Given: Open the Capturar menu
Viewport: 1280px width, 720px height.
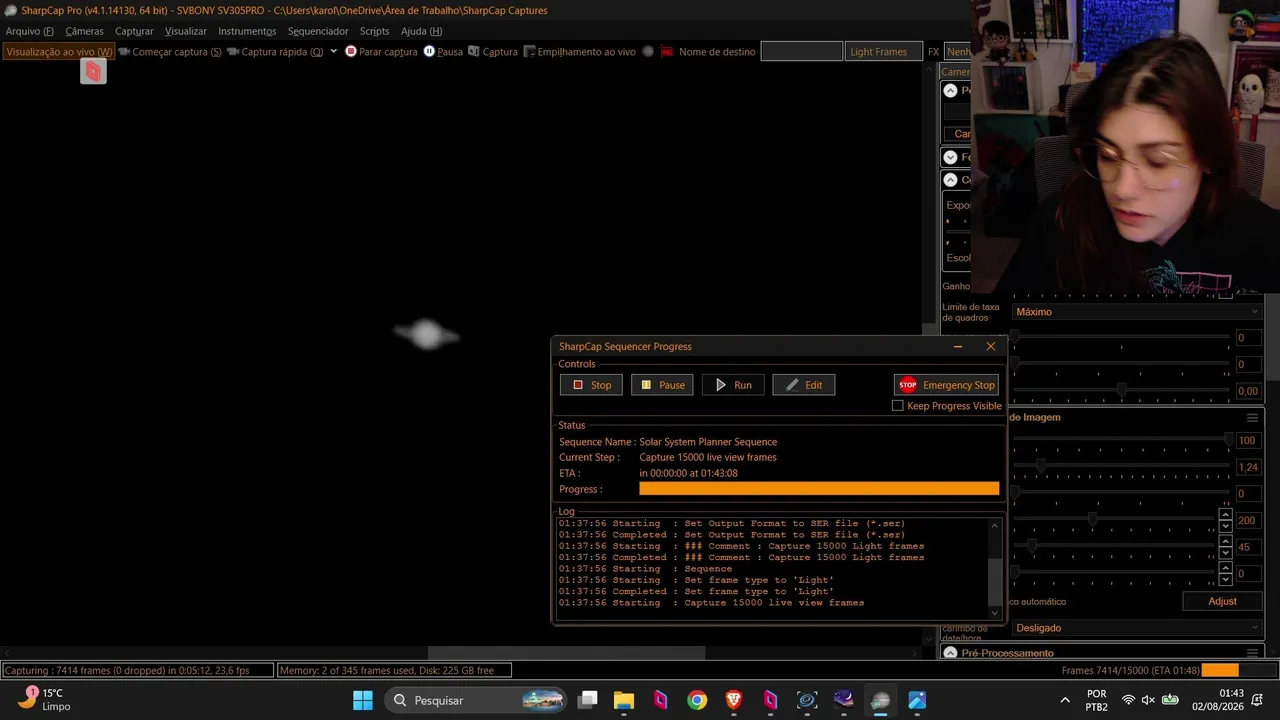Looking at the screenshot, I should pos(134,31).
